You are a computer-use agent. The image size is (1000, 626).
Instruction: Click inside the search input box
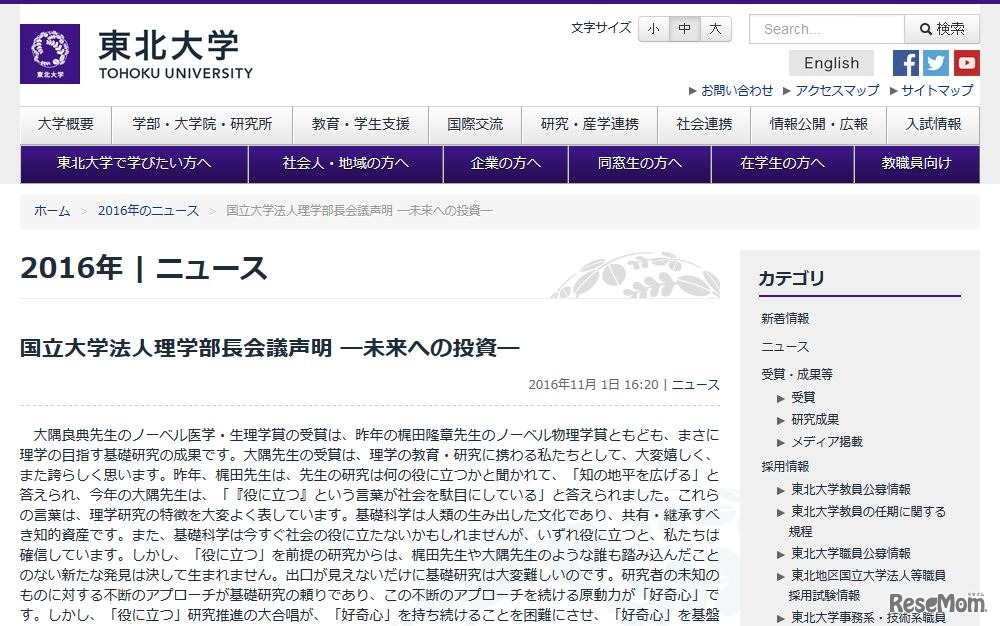pos(826,29)
